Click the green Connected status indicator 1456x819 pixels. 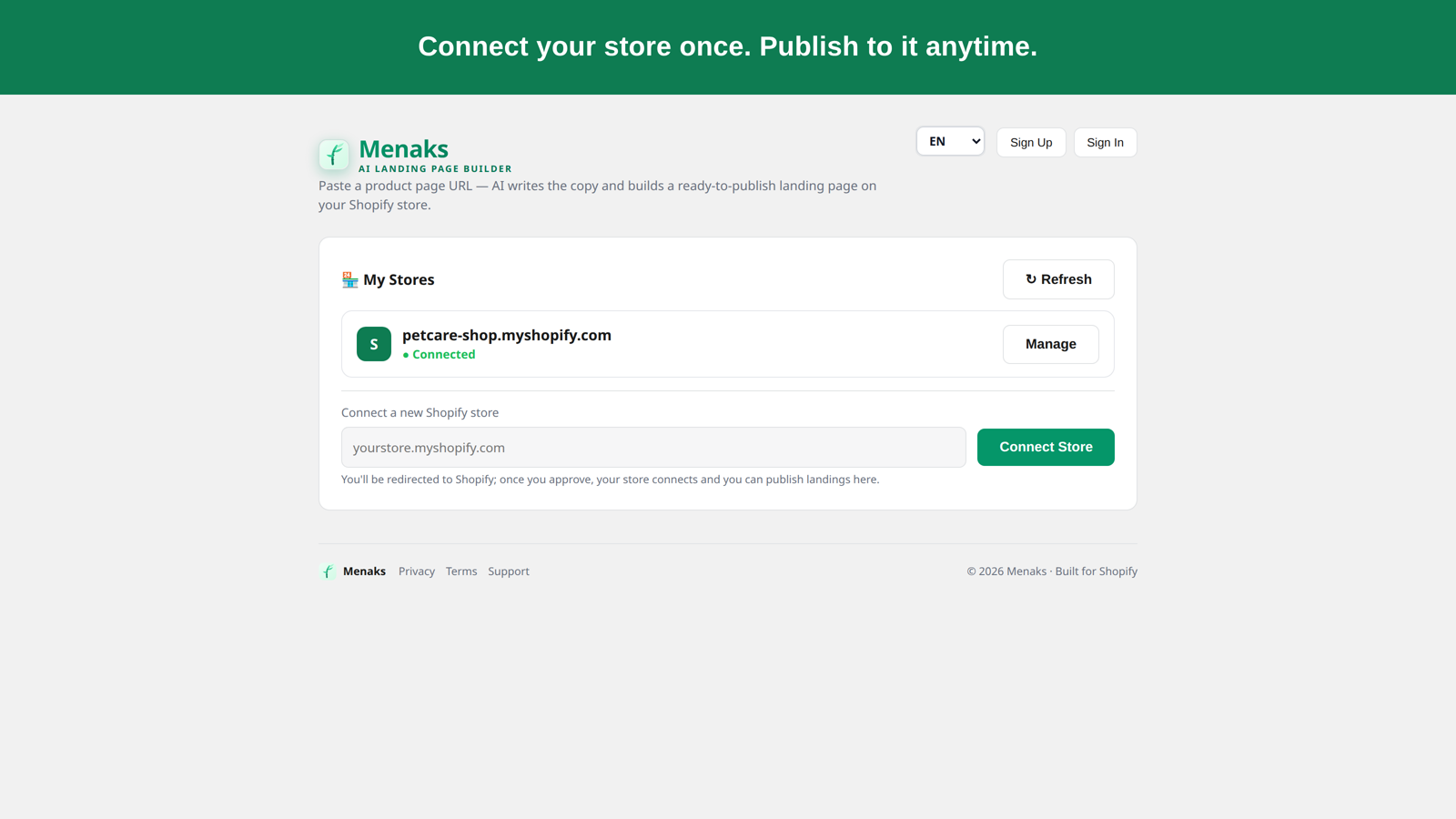439,355
